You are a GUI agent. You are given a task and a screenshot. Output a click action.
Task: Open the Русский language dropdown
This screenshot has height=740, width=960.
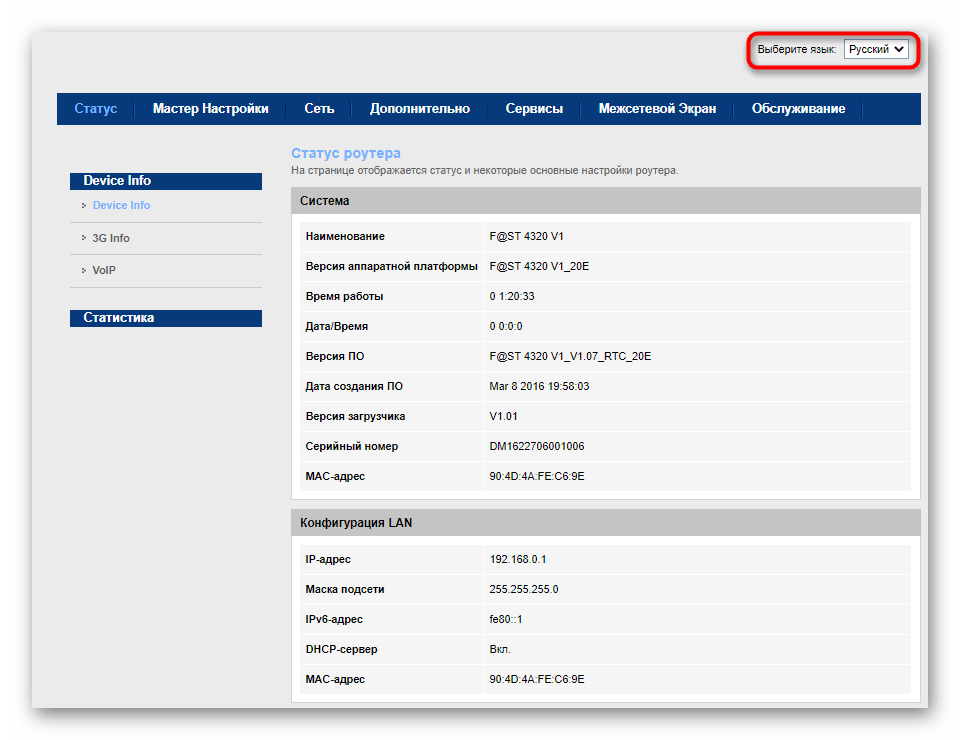(x=876, y=49)
